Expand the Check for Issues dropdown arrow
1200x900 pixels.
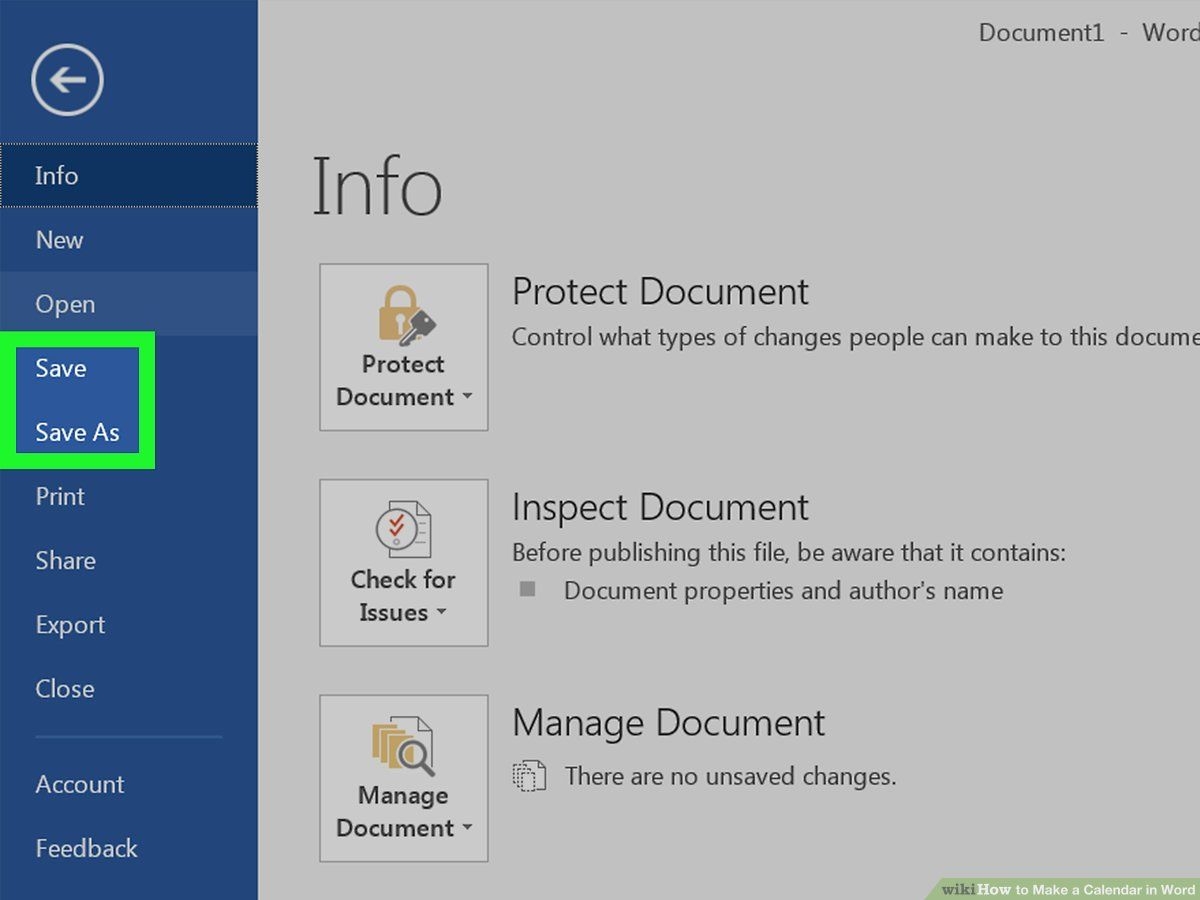pos(440,612)
